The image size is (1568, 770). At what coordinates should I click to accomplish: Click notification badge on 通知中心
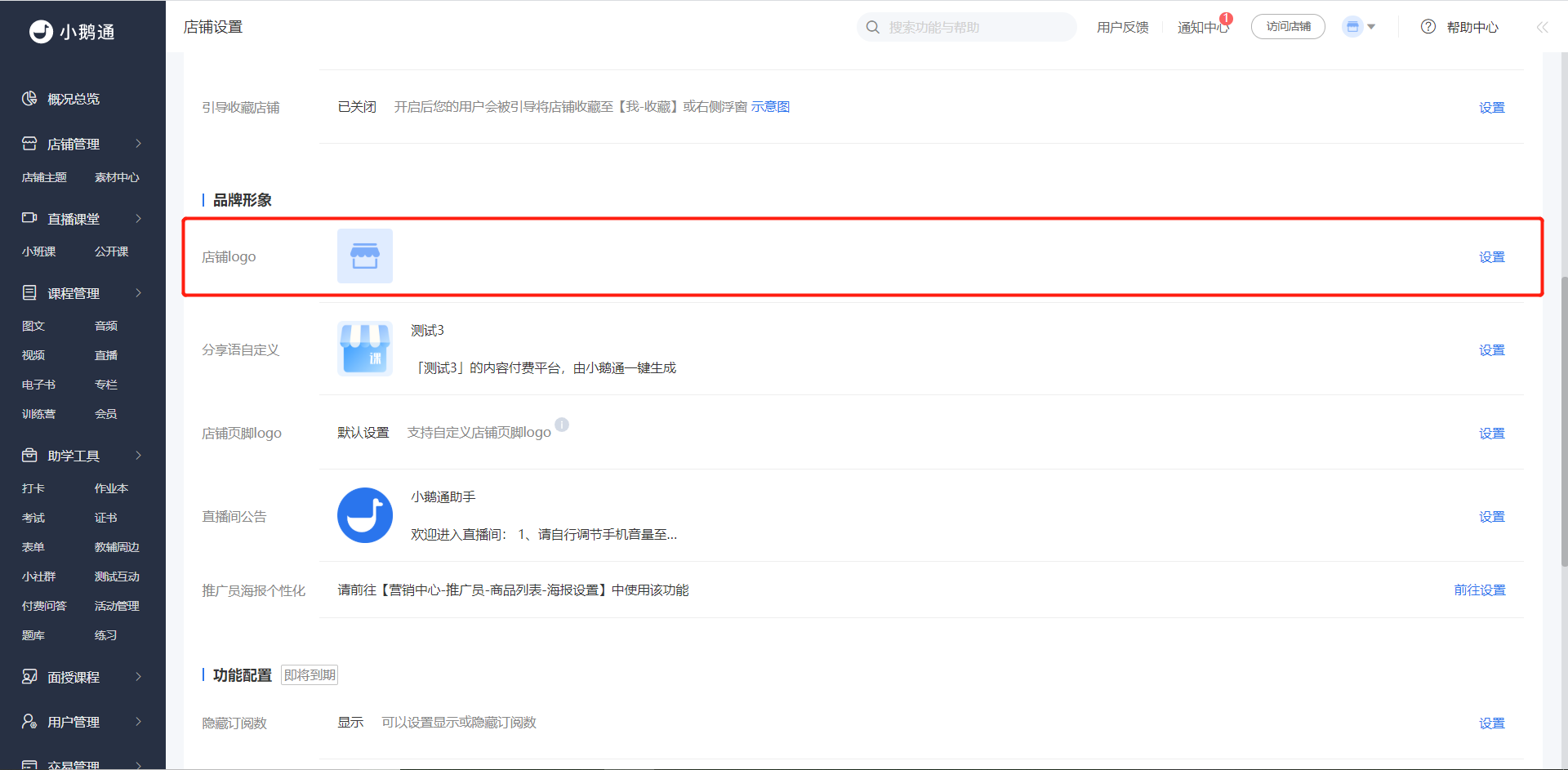pyautogui.click(x=1226, y=18)
